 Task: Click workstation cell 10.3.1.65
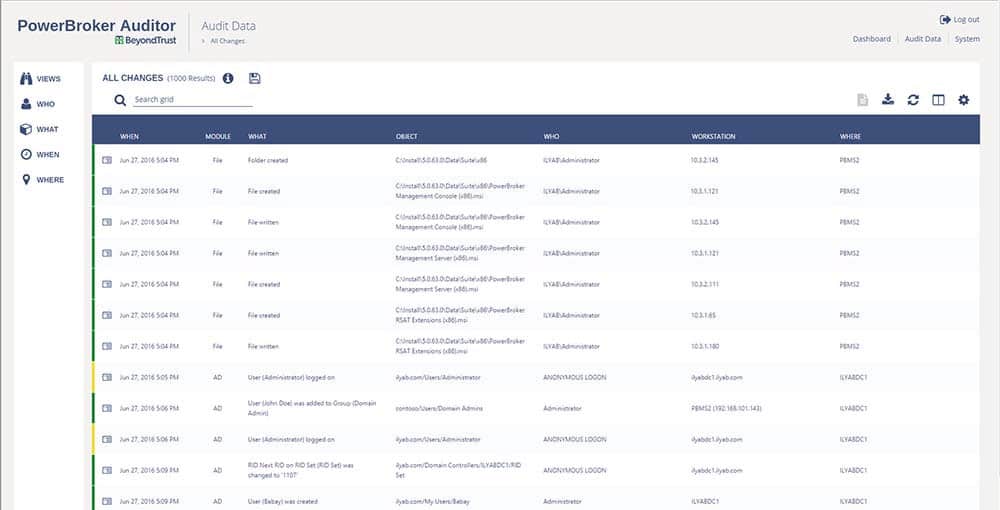(703, 316)
